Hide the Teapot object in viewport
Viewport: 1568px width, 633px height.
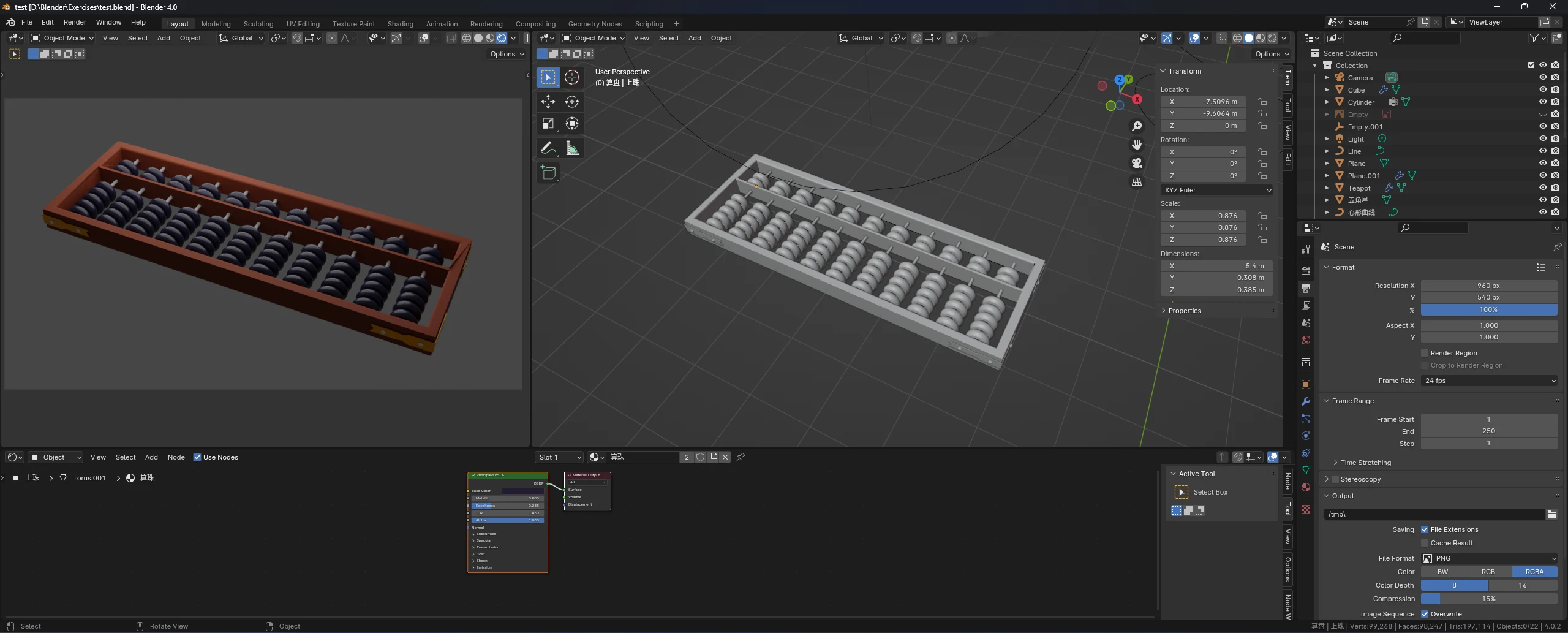click(x=1543, y=188)
